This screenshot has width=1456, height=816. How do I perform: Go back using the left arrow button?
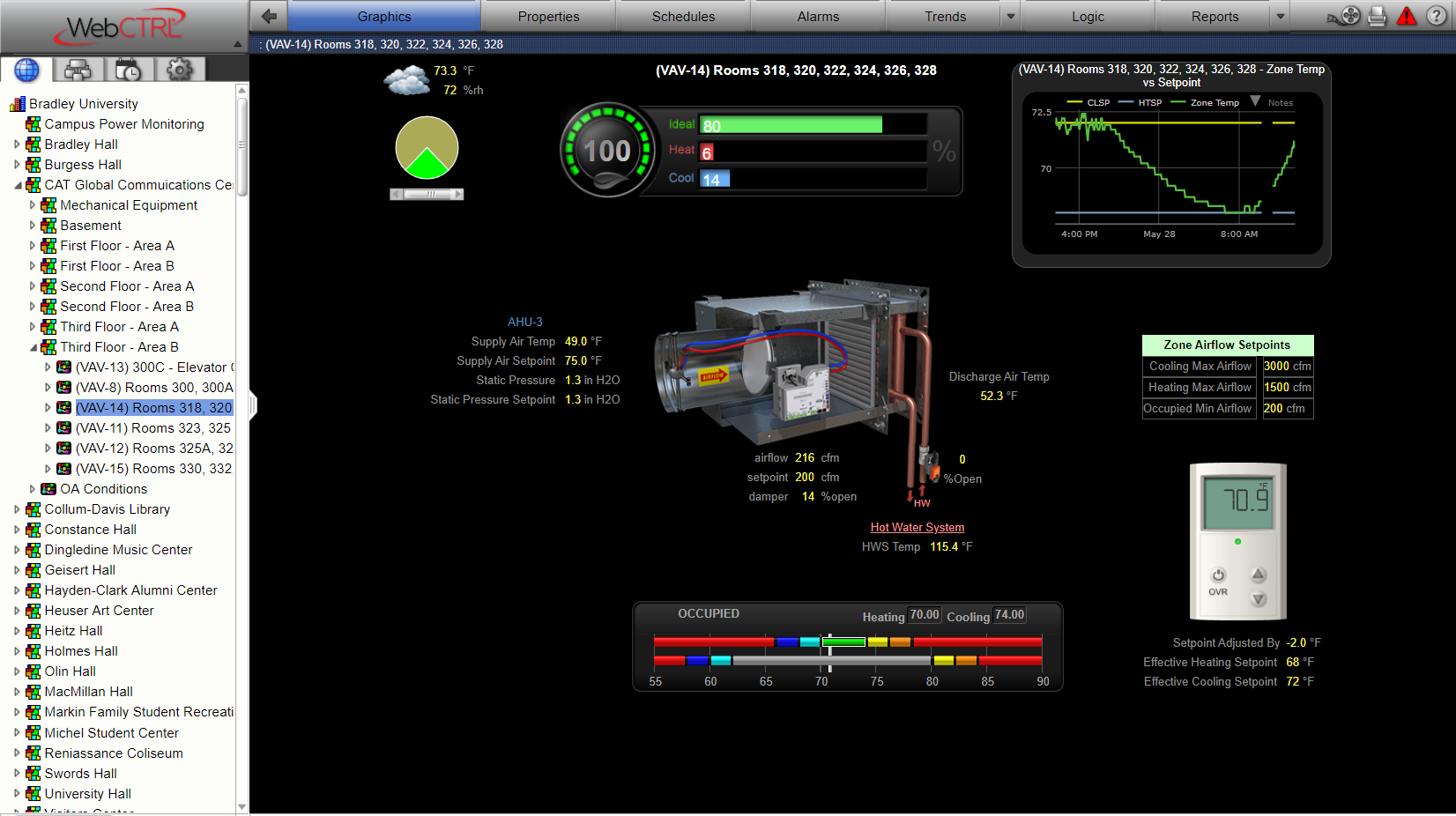click(270, 16)
